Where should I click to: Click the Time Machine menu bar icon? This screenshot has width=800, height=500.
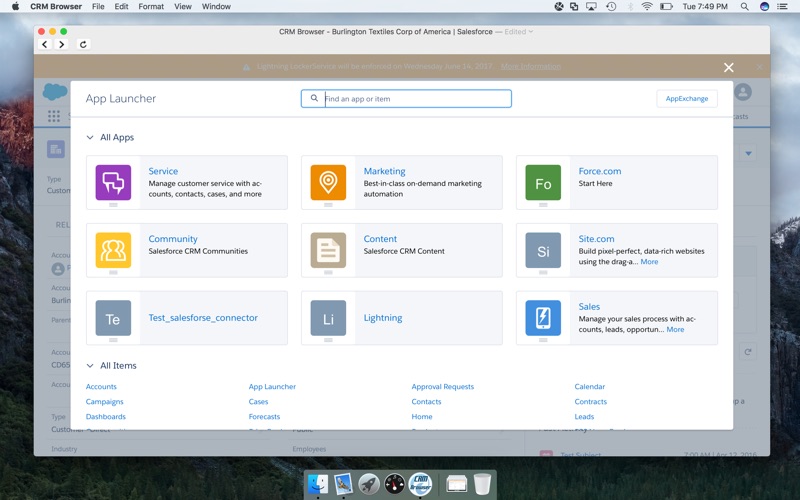pyautogui.click(x=611, y=7)
